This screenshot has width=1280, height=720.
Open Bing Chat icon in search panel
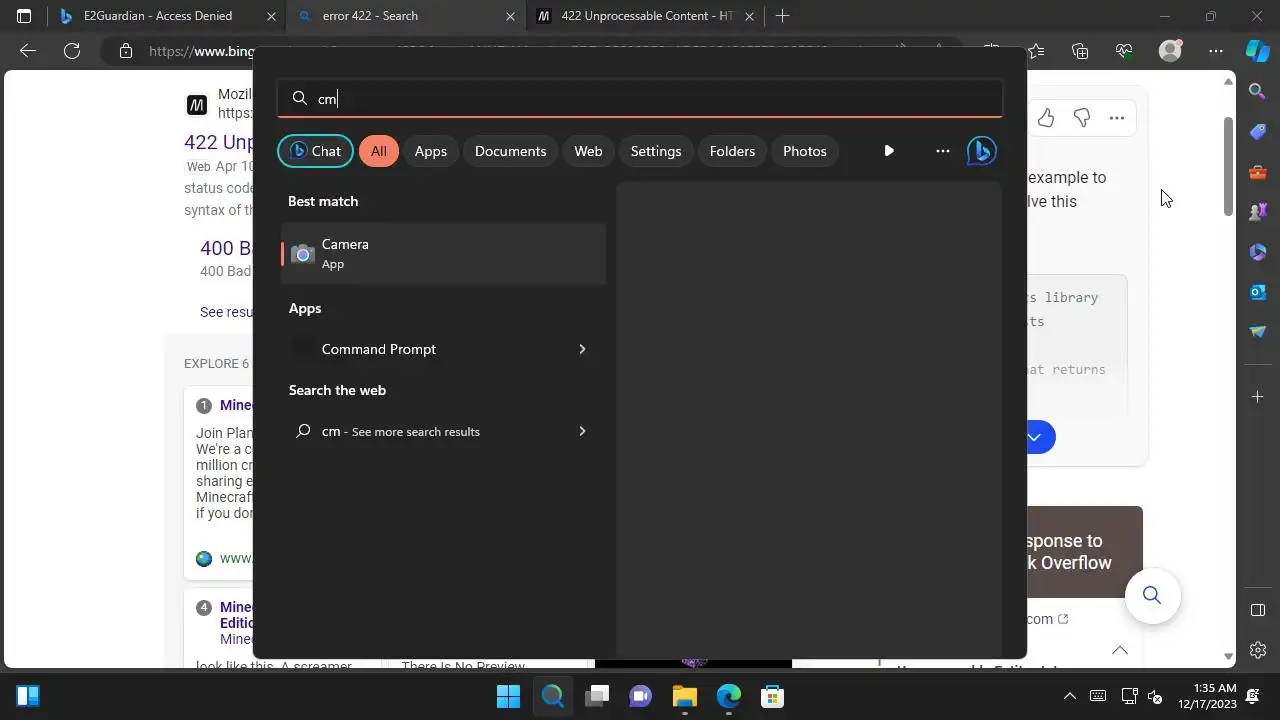981,151
